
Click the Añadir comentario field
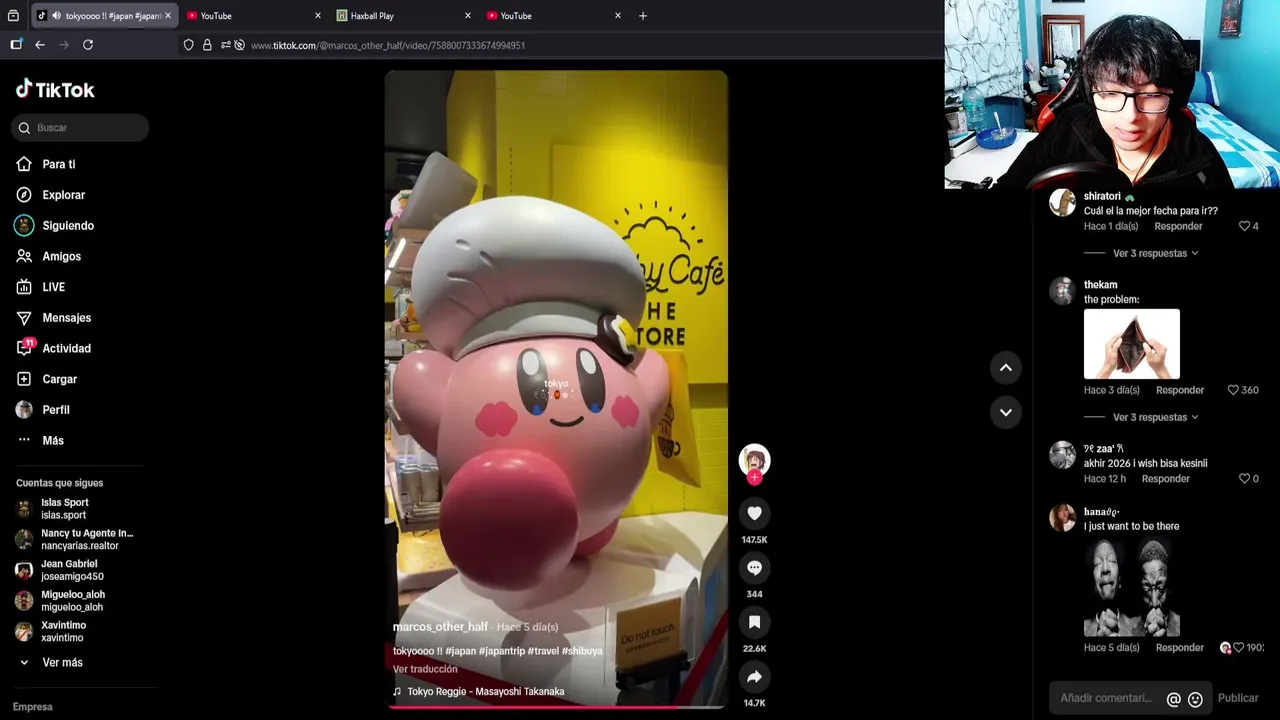pos(1107,698)
